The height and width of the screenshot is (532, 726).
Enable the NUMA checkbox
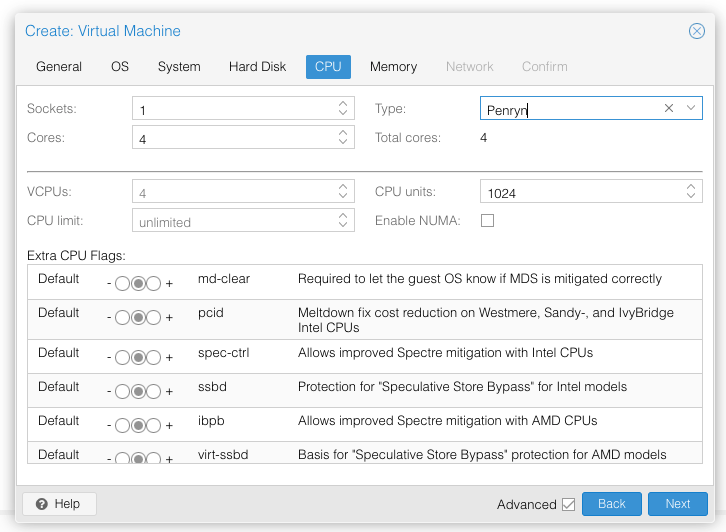coord(487,220)
